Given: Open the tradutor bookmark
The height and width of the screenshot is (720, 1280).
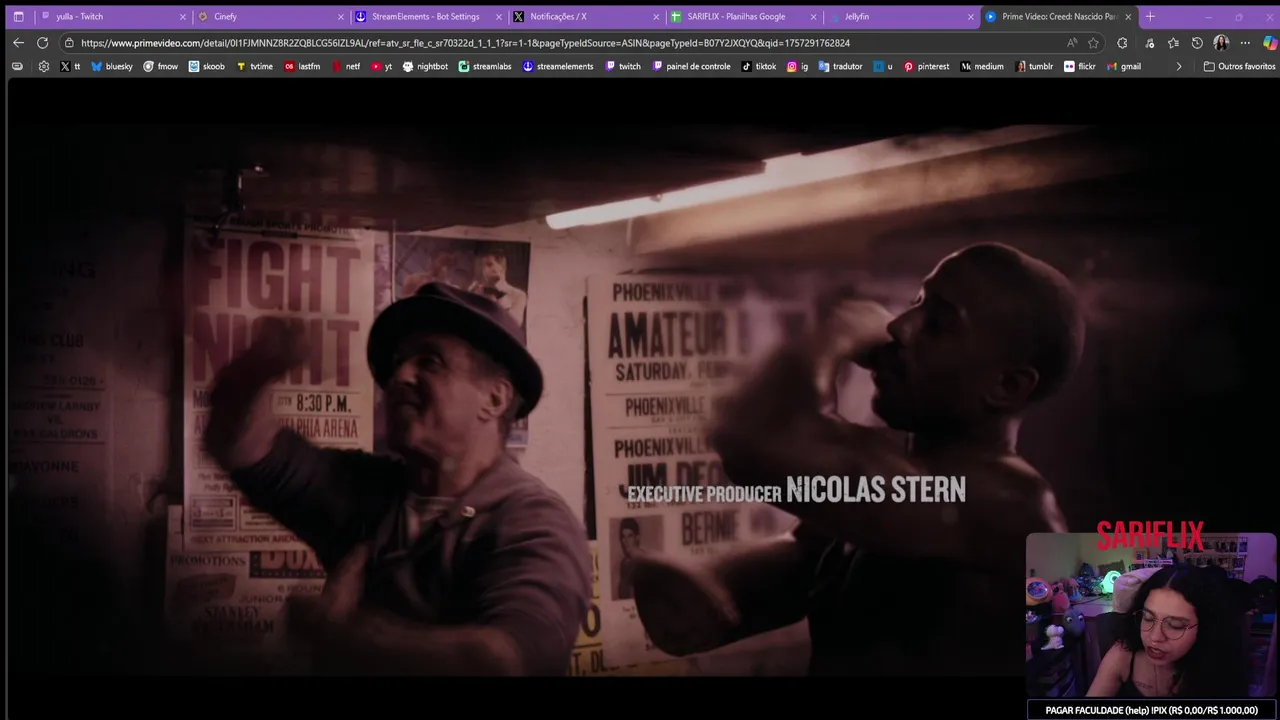Looking at the screenshot, I should tap(840, 66).
